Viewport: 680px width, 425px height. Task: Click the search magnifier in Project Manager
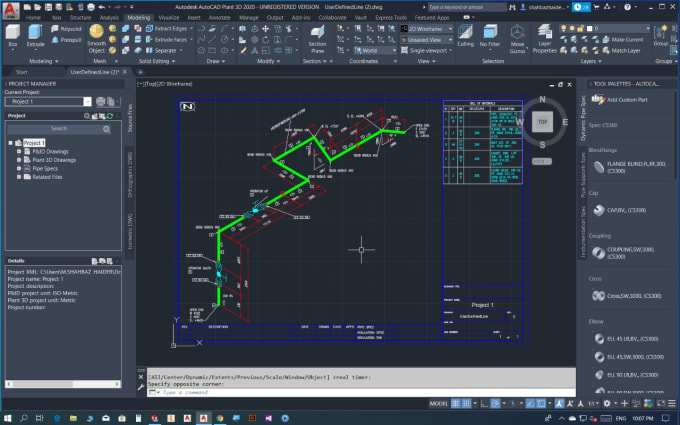pos(107,129)
